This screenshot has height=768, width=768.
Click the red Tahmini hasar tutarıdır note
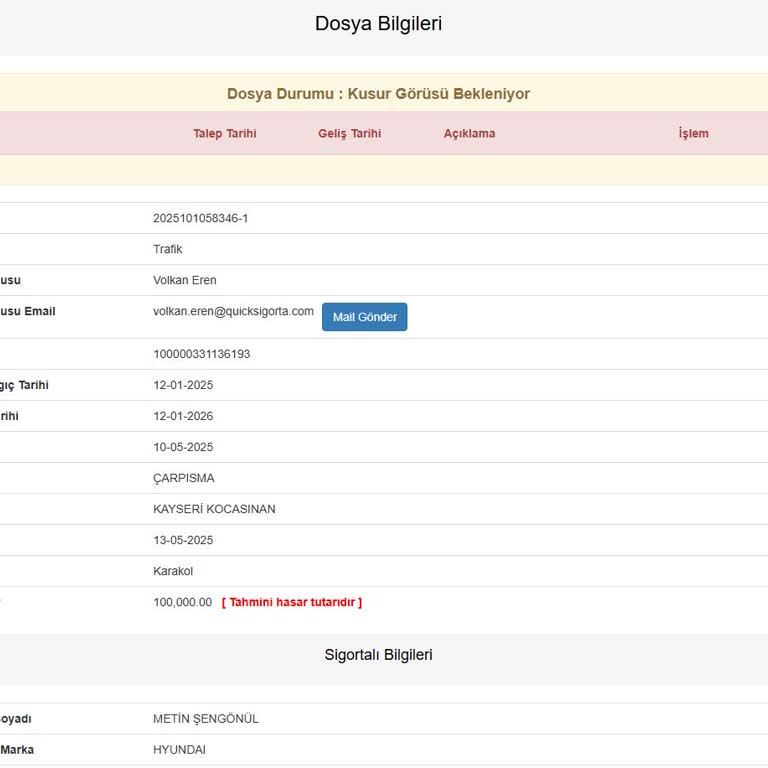pyautogui.click(x=291, y=602)
